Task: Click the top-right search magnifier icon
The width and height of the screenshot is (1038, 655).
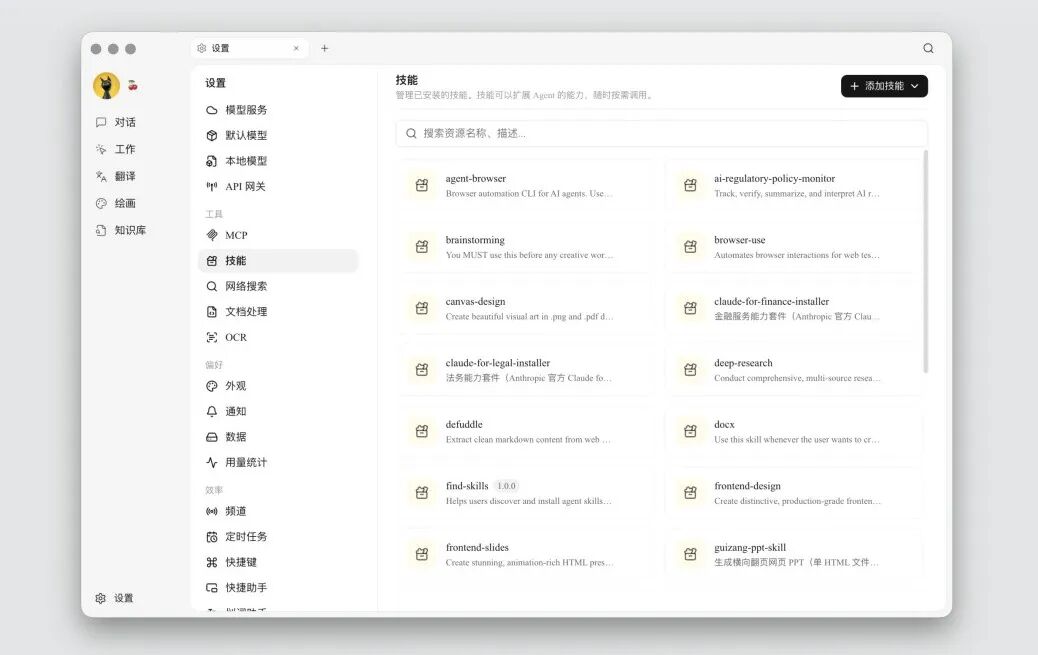Action: pos(928,48)
